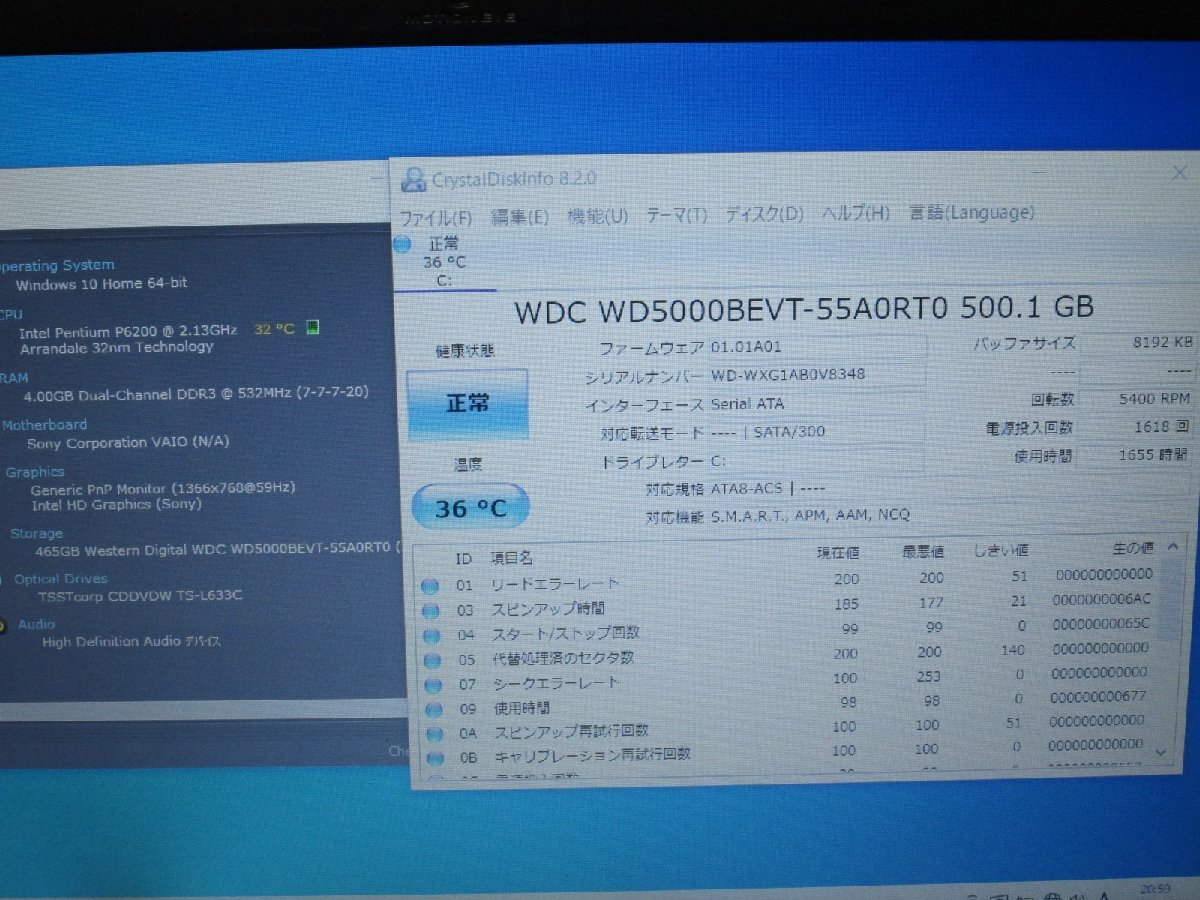This screenshot has height=900, width=1200.
Task: Click the 36 °C temperature button
Action: (470, 509)
